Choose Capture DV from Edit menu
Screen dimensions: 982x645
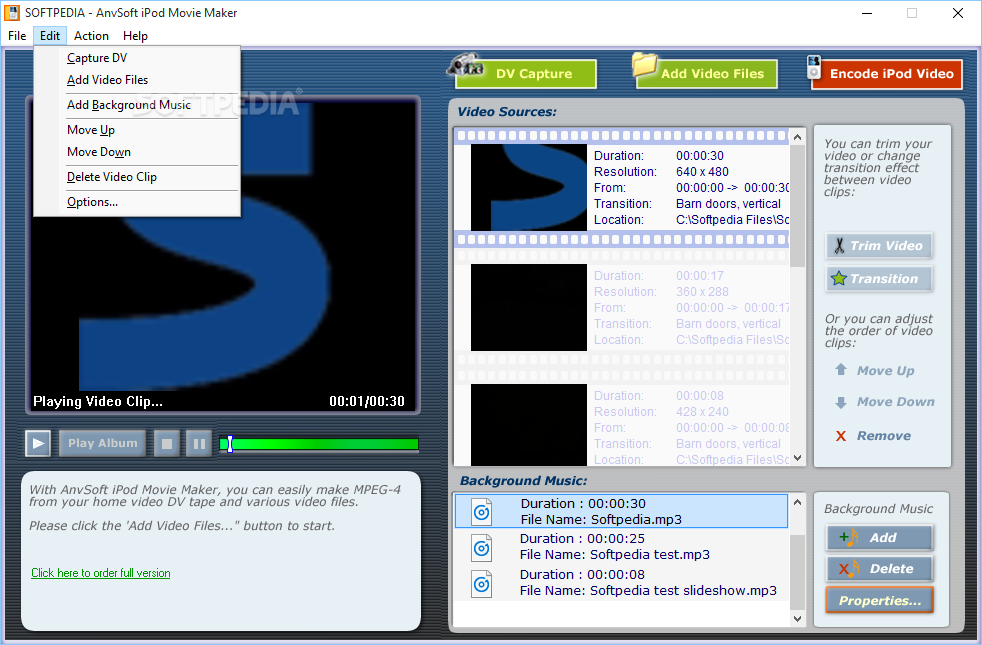click(x=137, y=58)
